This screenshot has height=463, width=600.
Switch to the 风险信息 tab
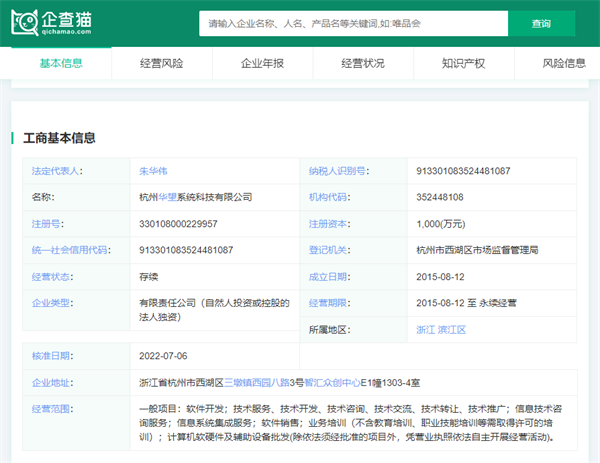click(x=563, y=63)
